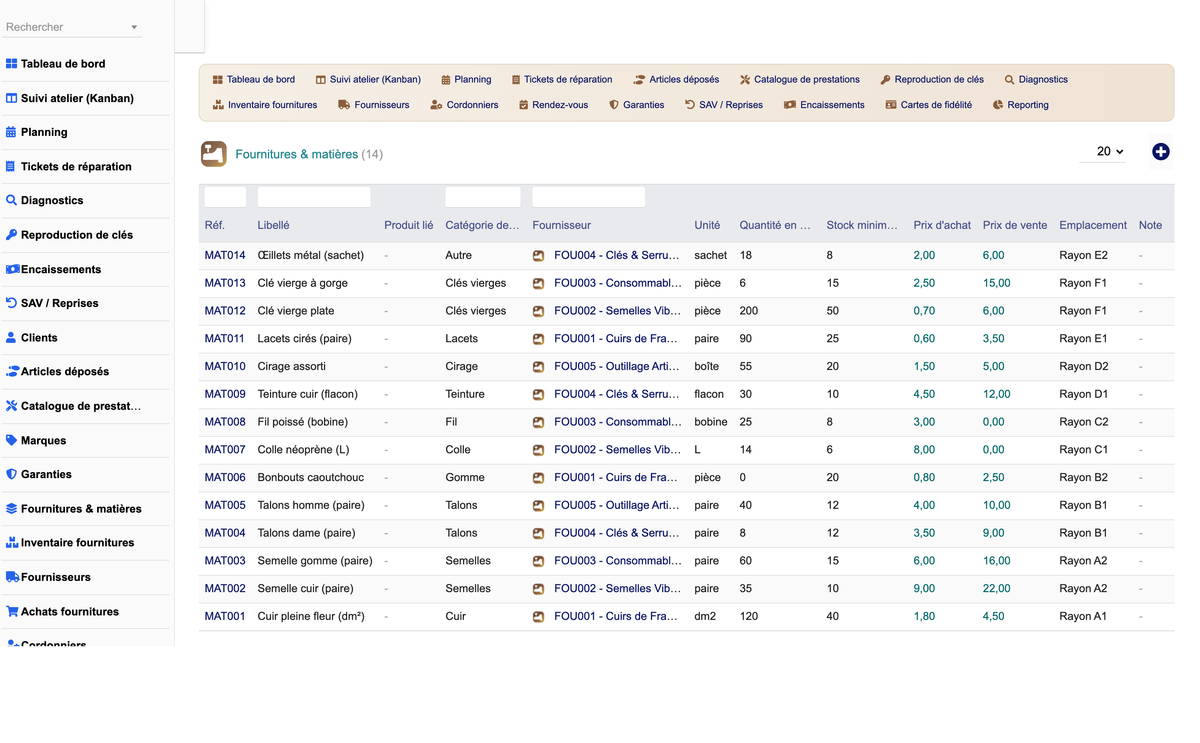The width and height of the screenshot is (1200, 743).
Task: Open Encaissements in top navigation
Action: pyautogui.click(x=824, y=105)
